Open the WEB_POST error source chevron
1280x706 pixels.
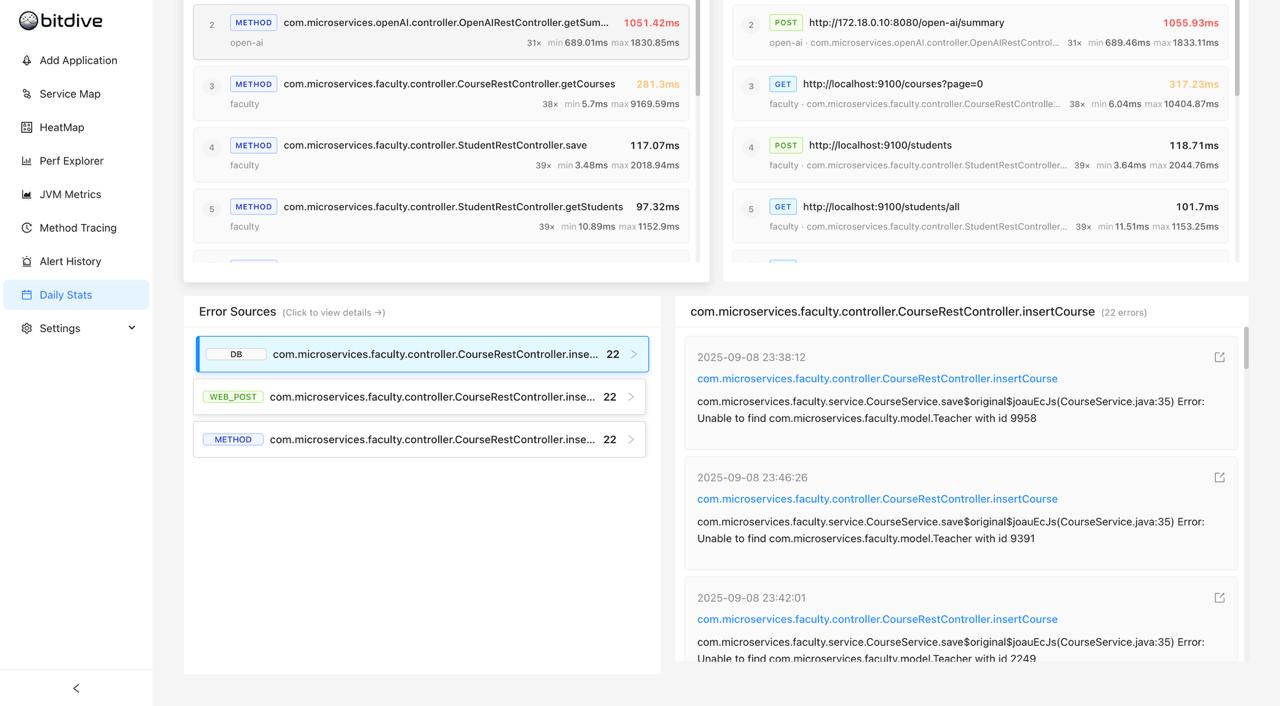630,397
